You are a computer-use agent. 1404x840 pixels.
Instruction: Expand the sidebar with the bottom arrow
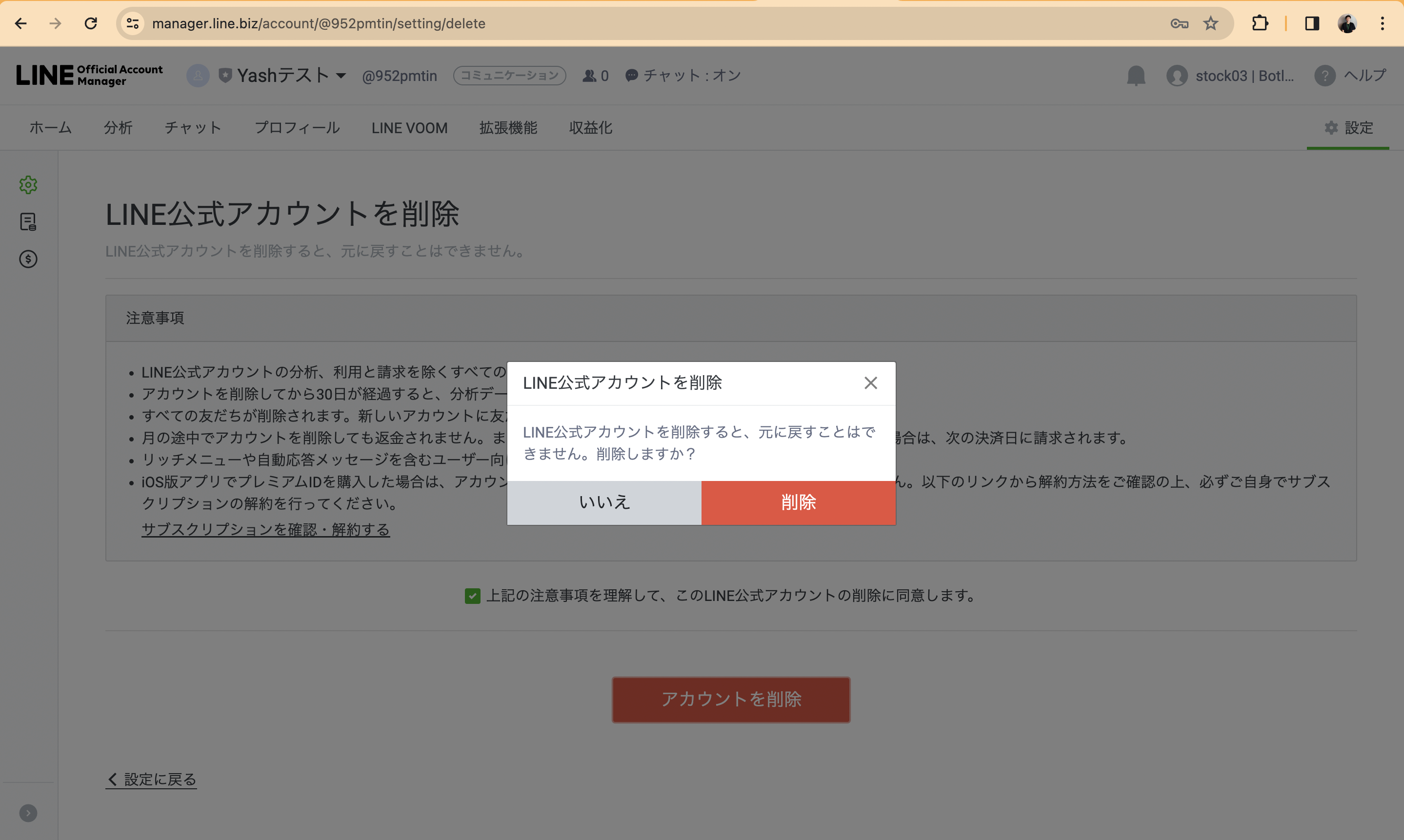point(28,813)
